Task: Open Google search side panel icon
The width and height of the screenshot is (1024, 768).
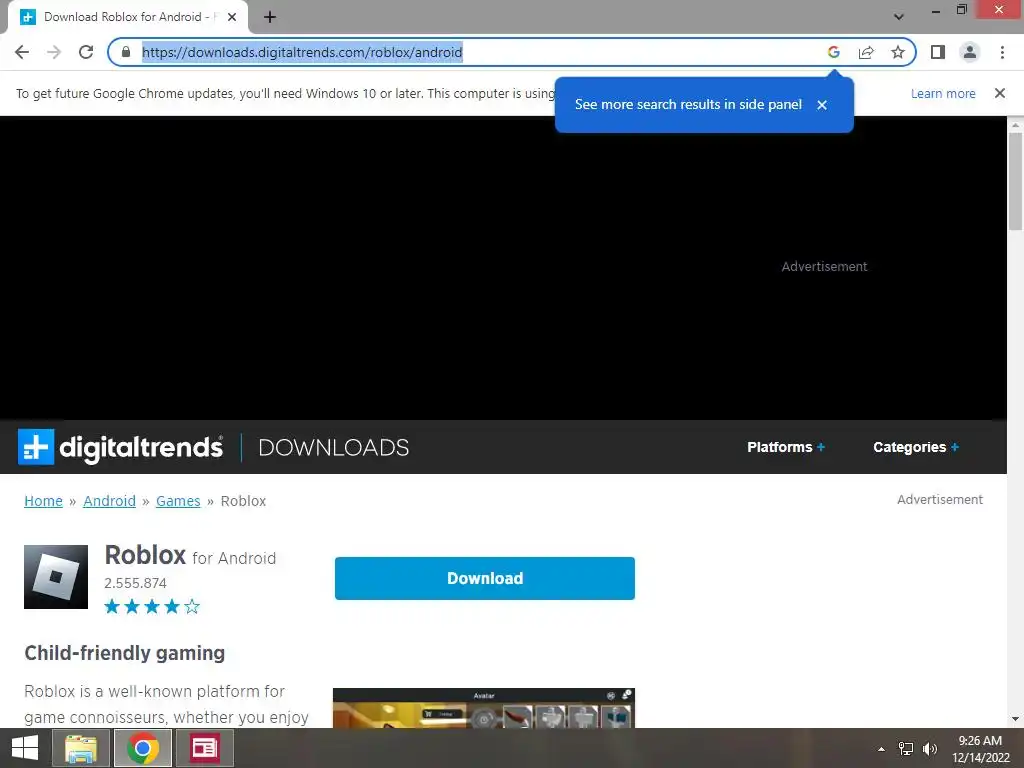Action: click(833, 52)
